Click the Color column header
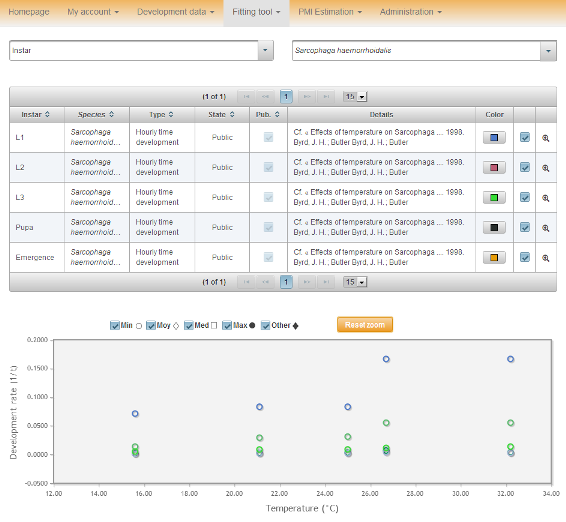This screenshot has height=522, width=566. [494, 114]
